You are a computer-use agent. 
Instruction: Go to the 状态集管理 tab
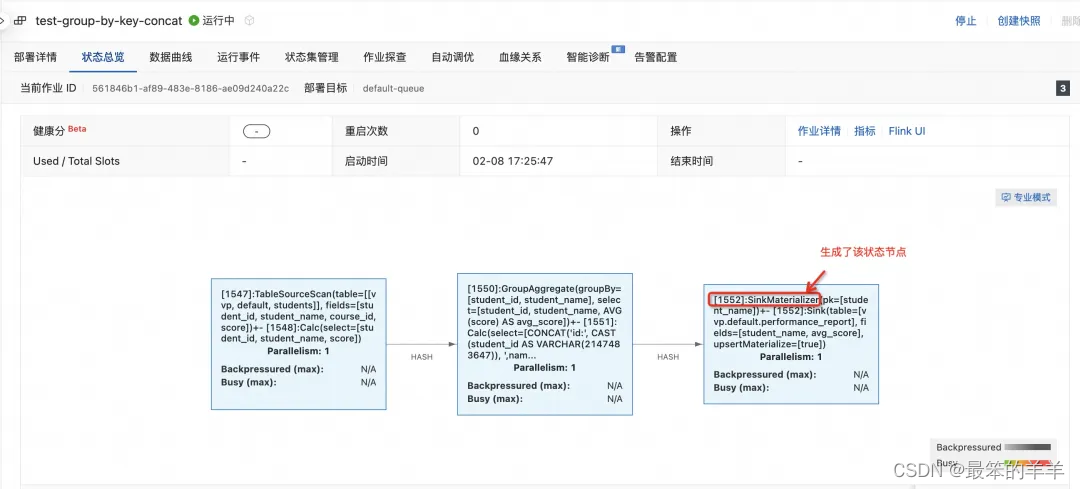[311, 57]
